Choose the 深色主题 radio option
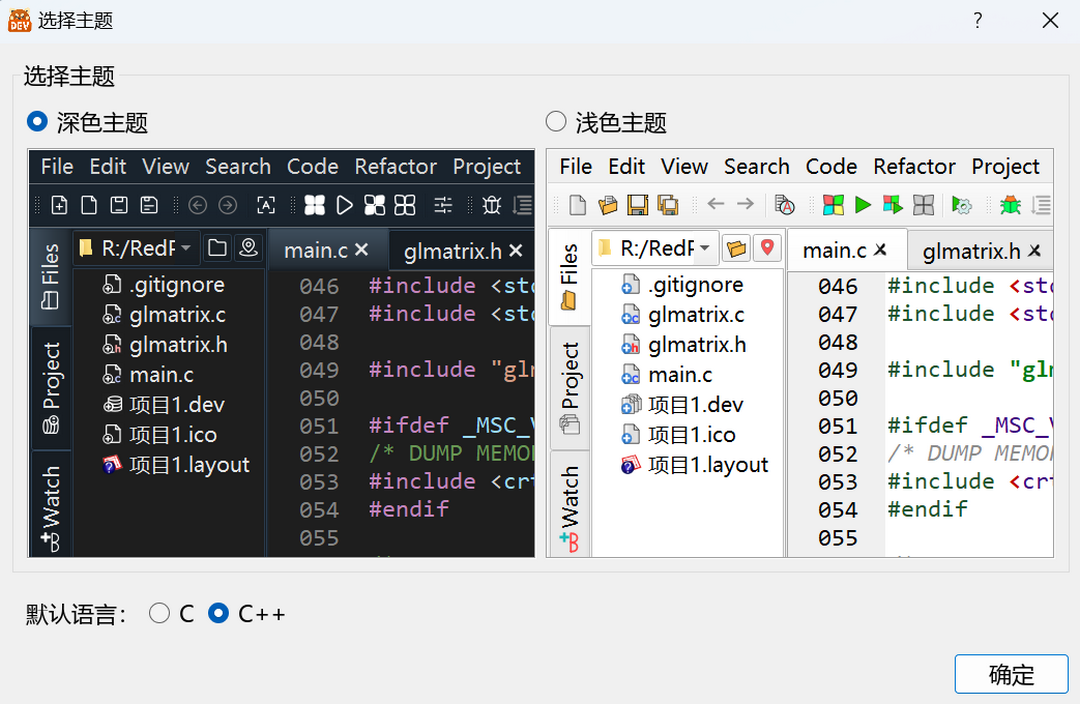Screen dimensions: 1080x704 tap(36, 121)
